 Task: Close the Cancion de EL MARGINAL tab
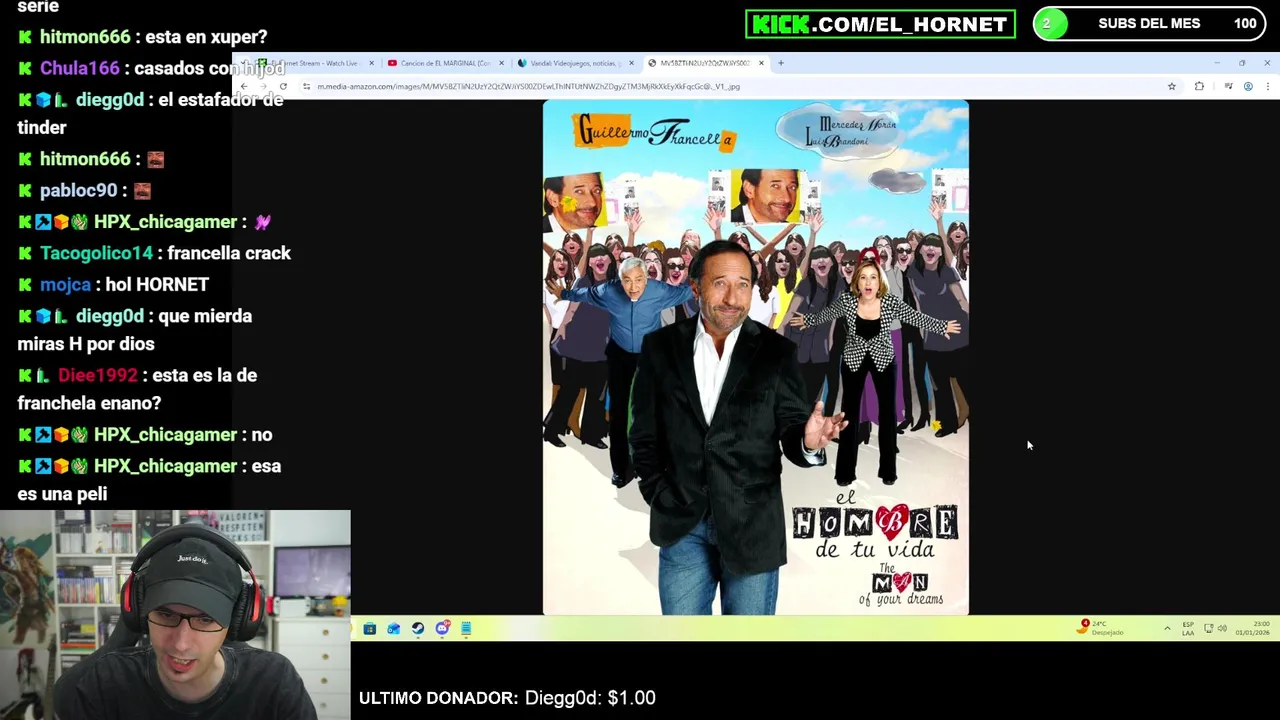501,63
